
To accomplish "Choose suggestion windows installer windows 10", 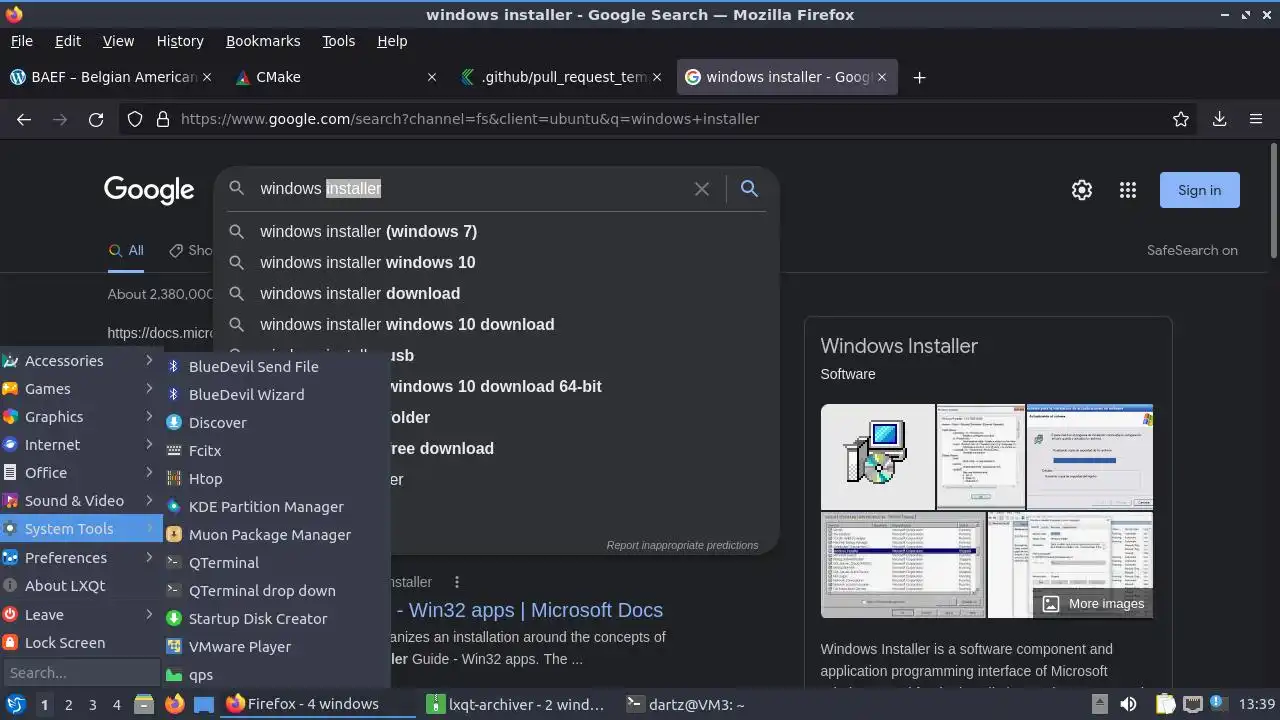I will (496, 262).
